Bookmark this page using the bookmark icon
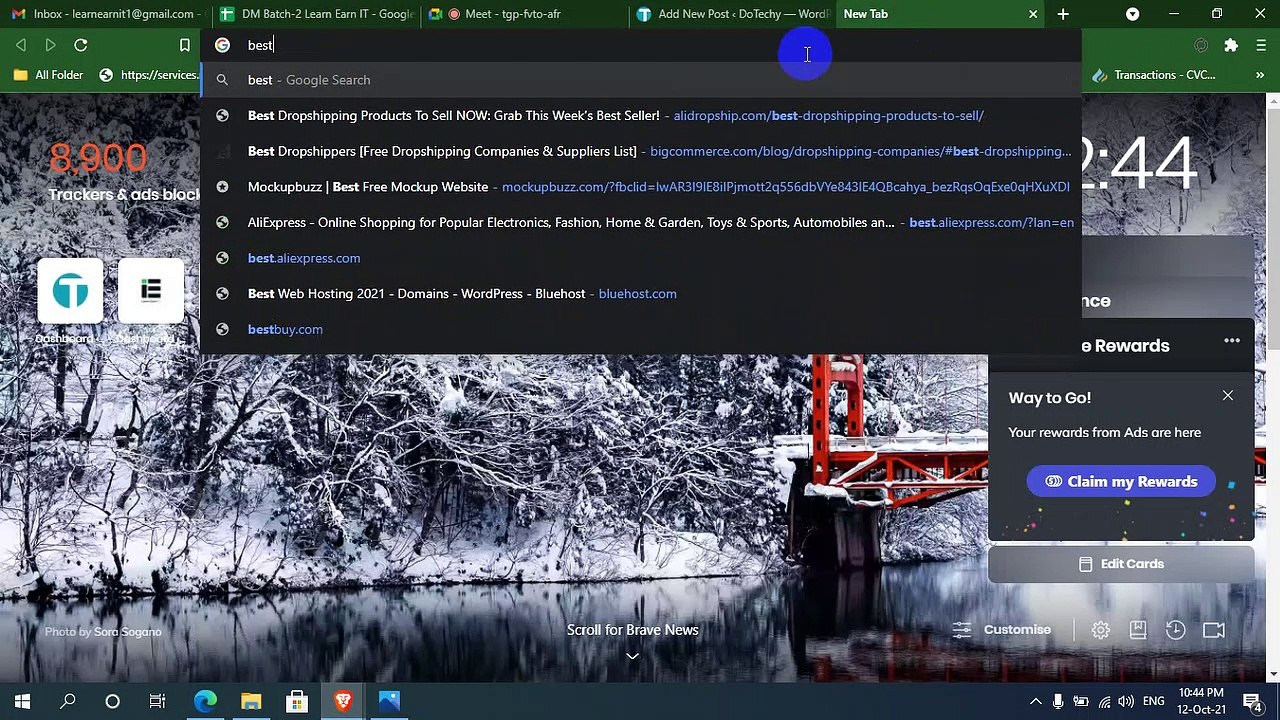Screen dimensions: 1280x720 [185, 45]
